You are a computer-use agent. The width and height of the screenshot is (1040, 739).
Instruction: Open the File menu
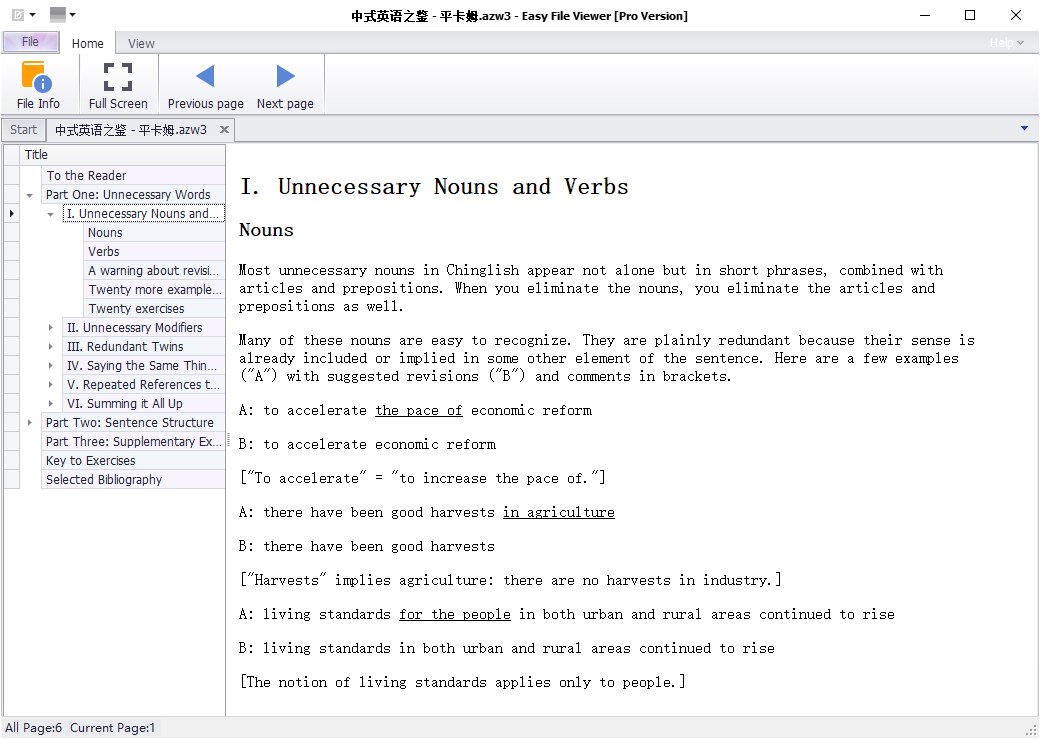point(30,42)
